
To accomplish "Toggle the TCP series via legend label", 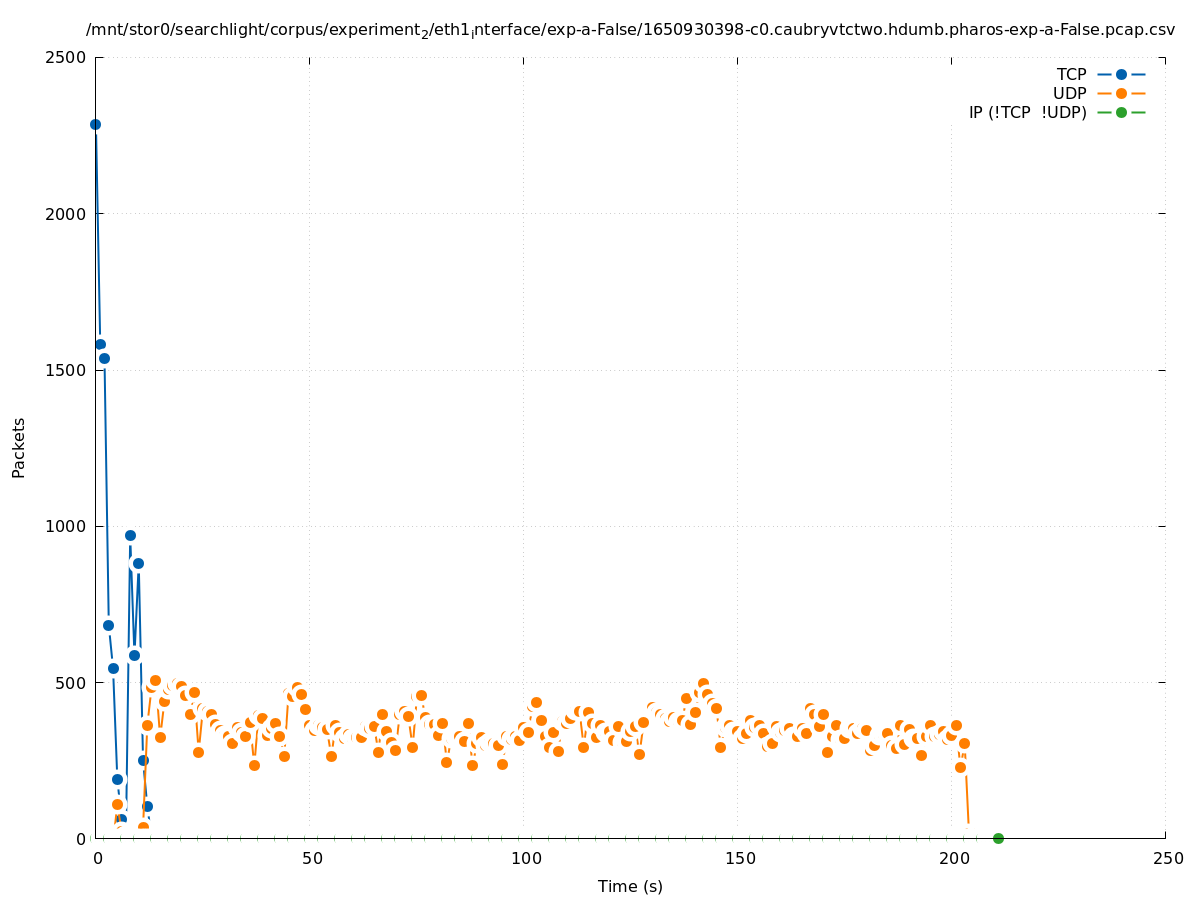I will tap(1071, 74).
